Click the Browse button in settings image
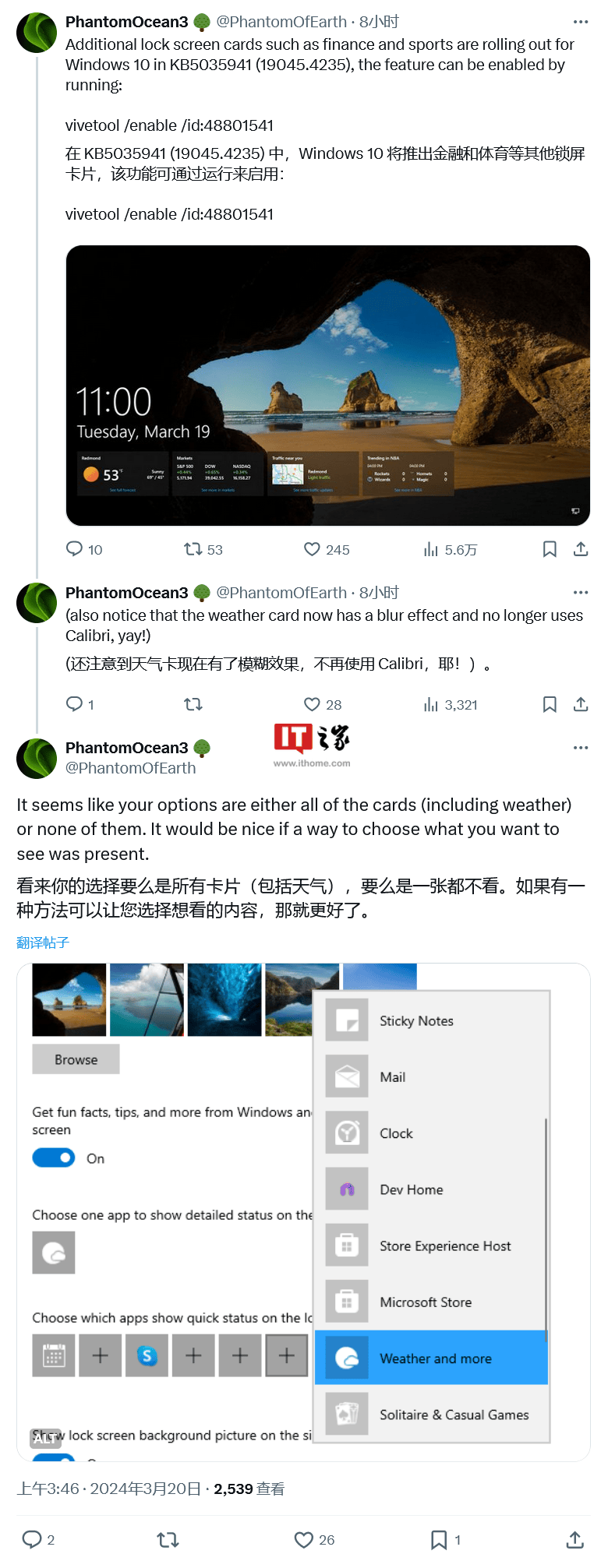The height and width of the screenshot is (1568, 608). 76,1059
